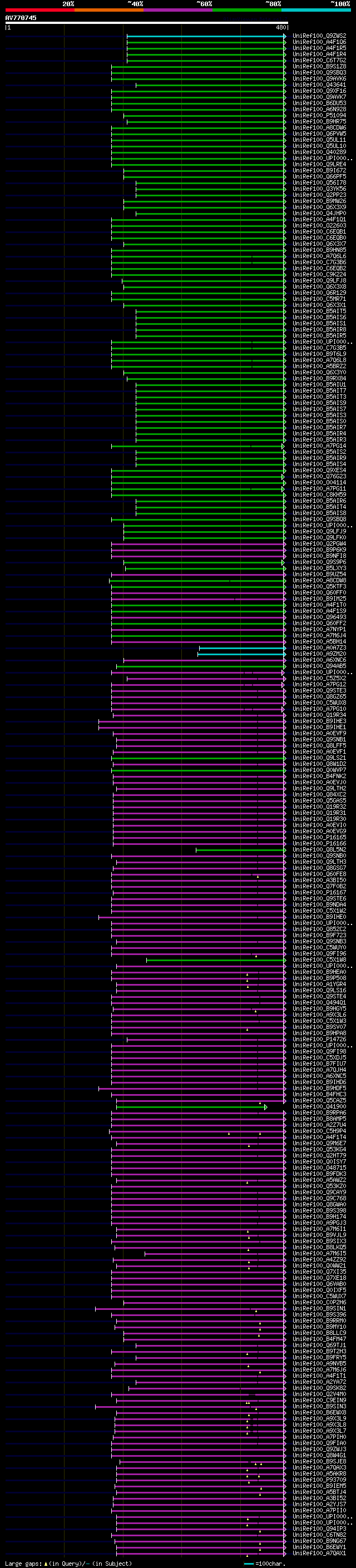This screenshot has width=356, height=1568.
Task: Select the UniRef100_Q9LS21 label
Action: click(319, 758)
